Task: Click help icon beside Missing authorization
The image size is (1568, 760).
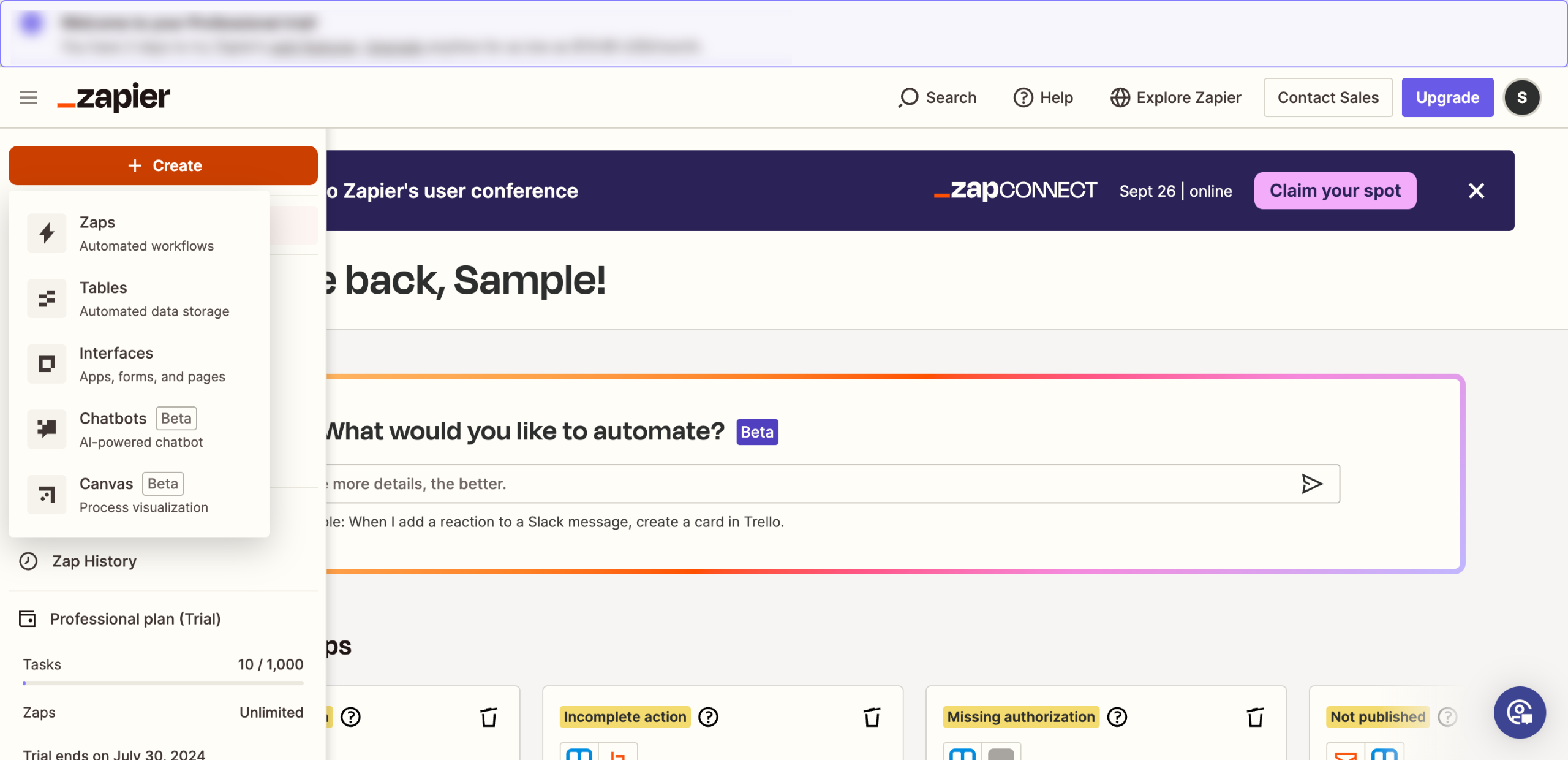Action: 1117,717
